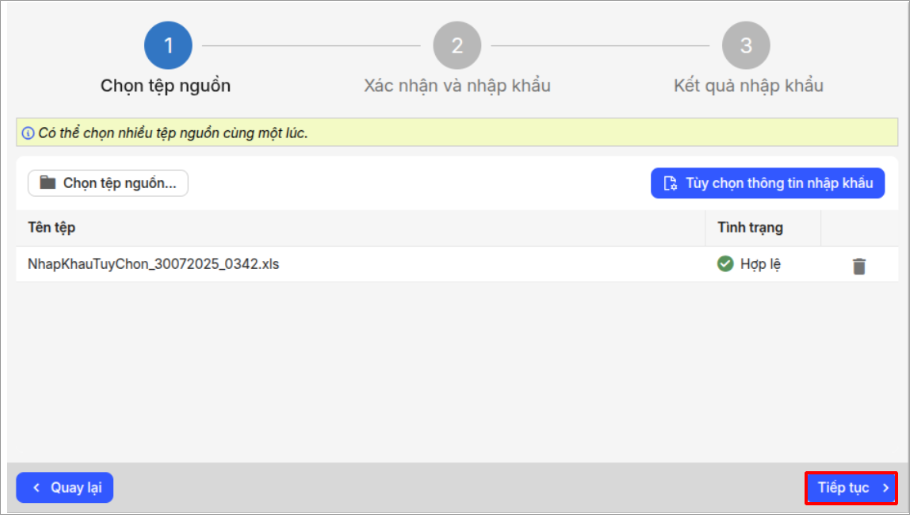Click the green valid checkmark icon
The height and width of the screenshot is (515, 910).
click(x=726, y=265)
